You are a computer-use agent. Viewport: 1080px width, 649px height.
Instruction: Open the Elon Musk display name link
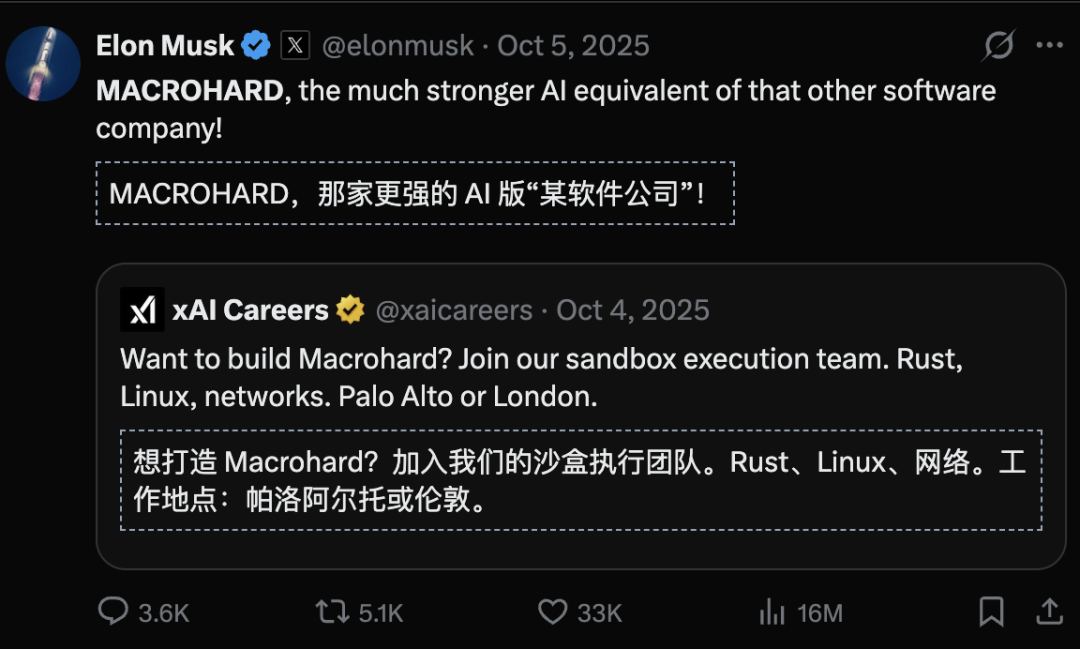click(x=165, y=46)
